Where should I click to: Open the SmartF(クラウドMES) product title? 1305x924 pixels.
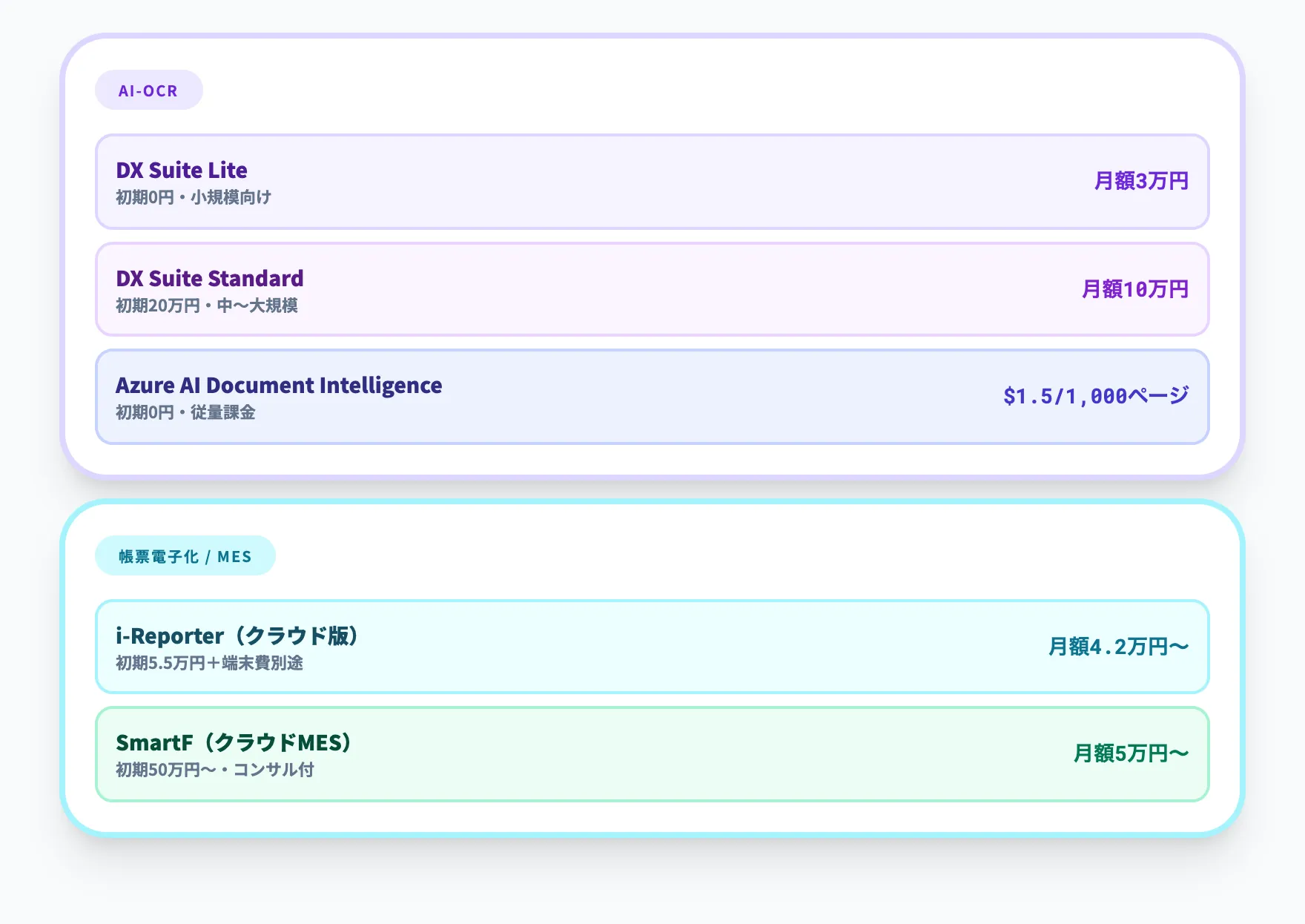point(234,743)
